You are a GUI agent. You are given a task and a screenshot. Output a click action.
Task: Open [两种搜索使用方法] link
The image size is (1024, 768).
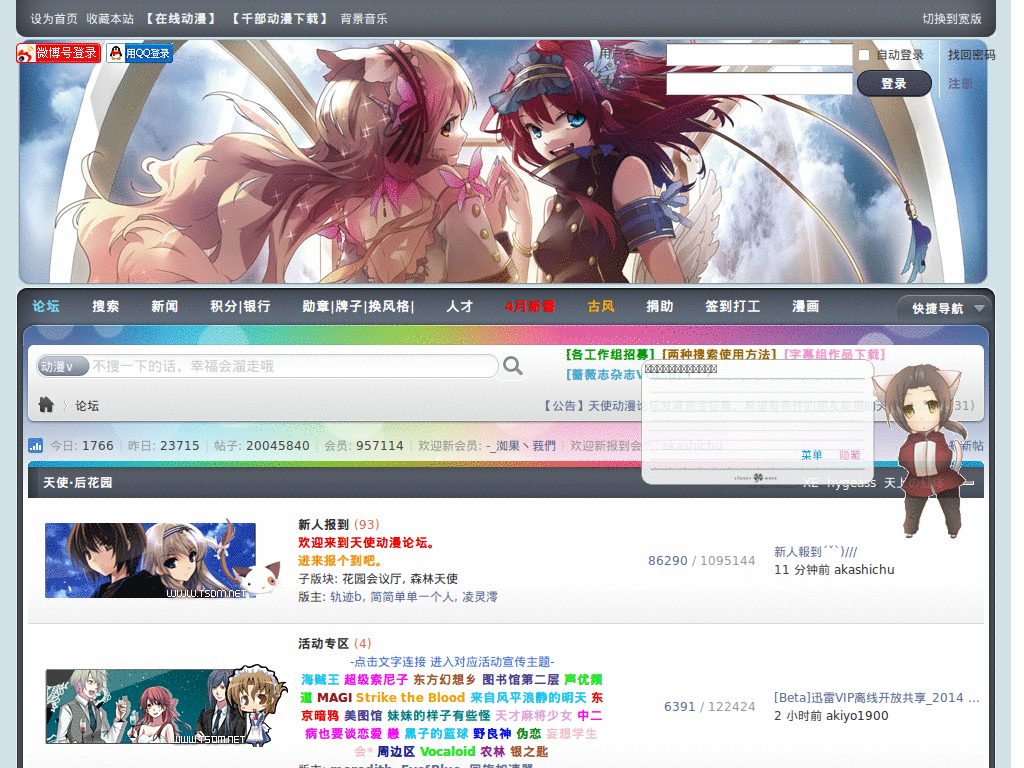[718, 355]
